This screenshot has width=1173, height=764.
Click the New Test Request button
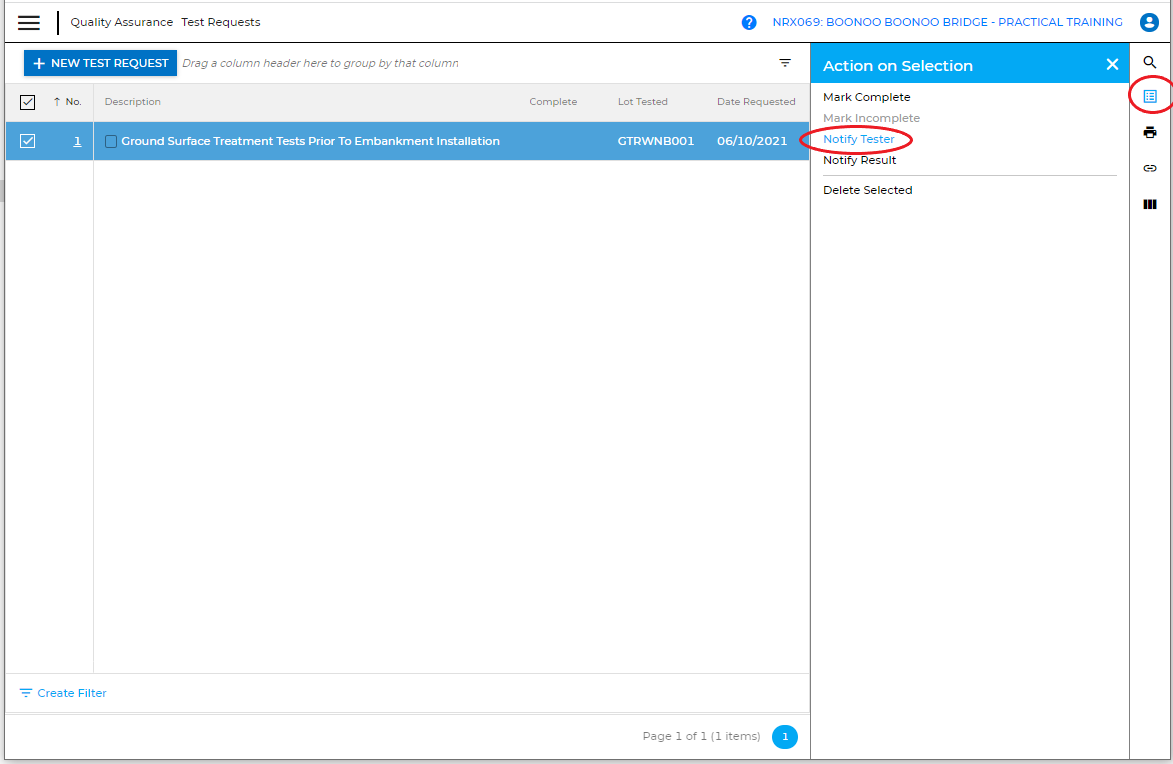[x=100, y=63]
